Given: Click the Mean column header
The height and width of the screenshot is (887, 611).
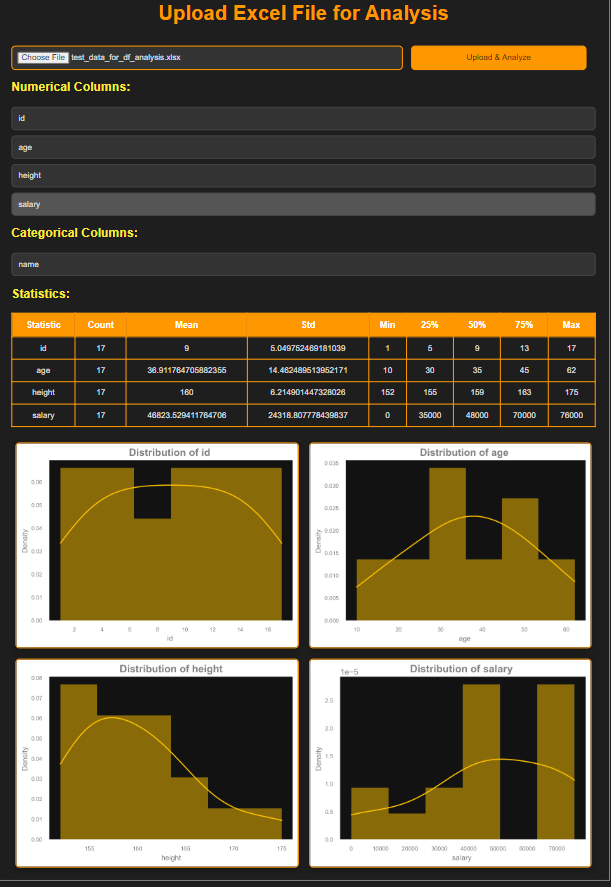Looking at the screenshot, I should [x=186, y=325].
